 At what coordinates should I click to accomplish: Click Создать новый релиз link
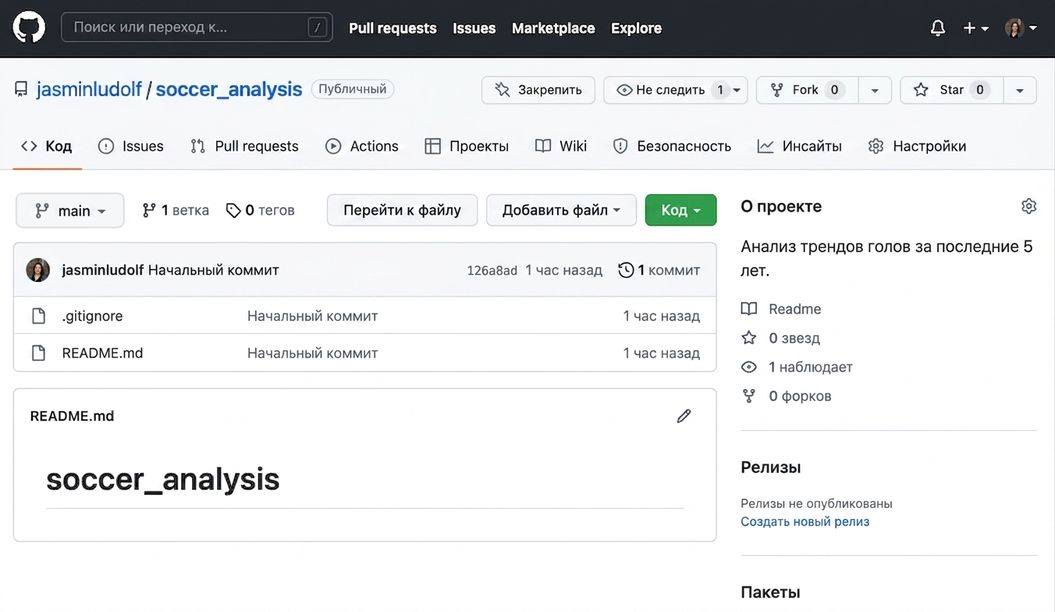point(805,521)
